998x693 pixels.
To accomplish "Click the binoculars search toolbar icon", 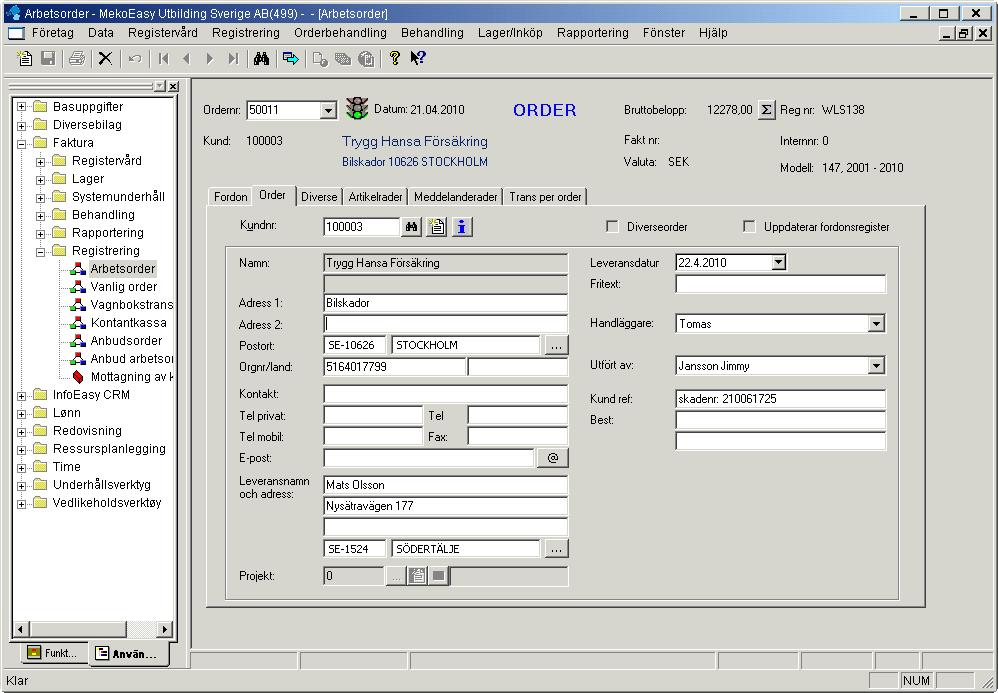I will point(261,59).
